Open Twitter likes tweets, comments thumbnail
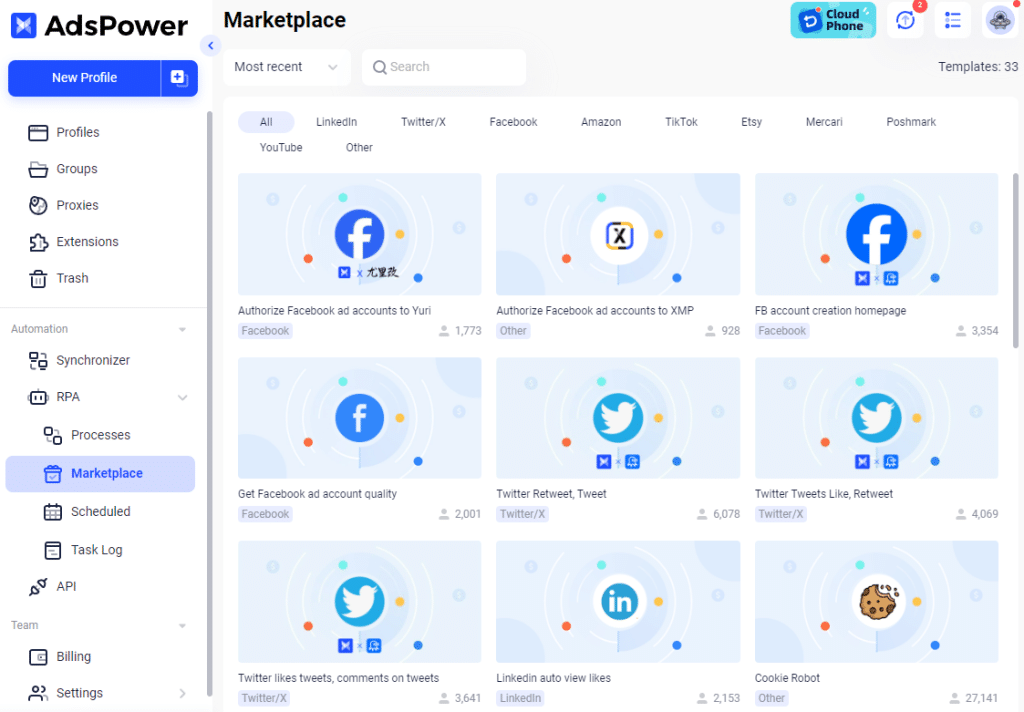This screenshot has width=1024, height=712. pos(360,602)
